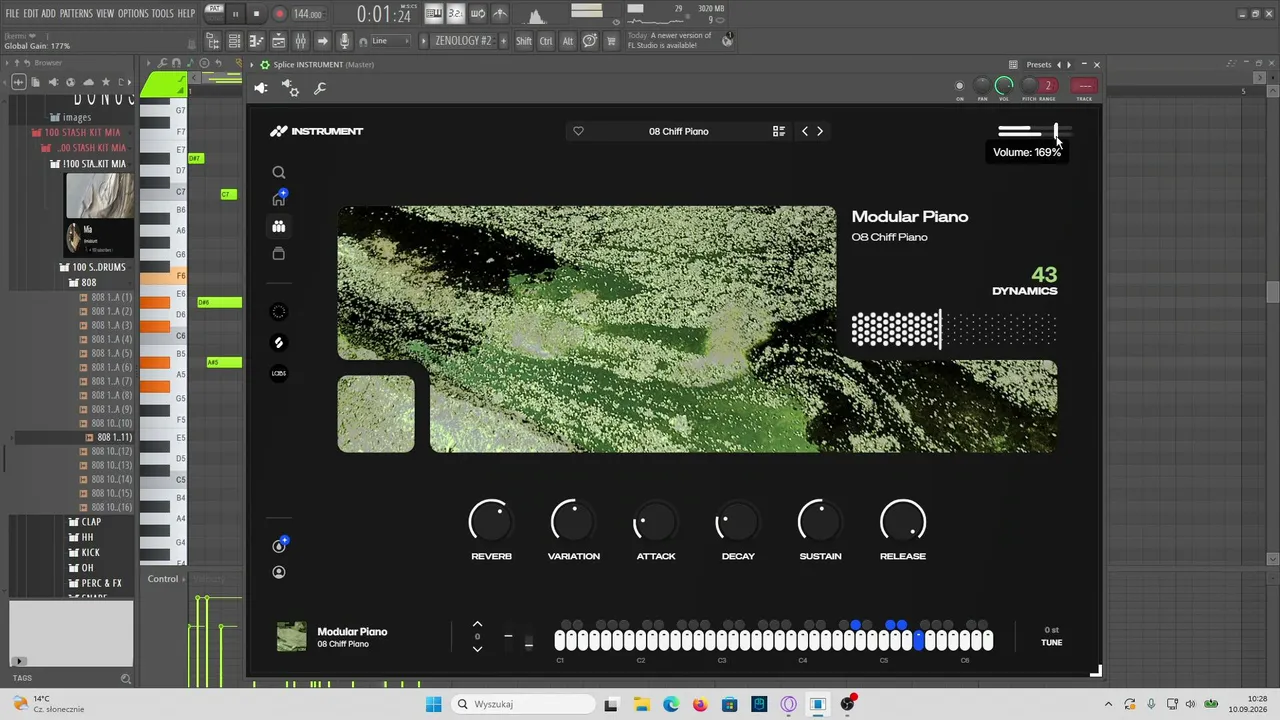Viewport: 1280px width, 720px height.
Task: Open the preset list grid icon
Action: [779, 131]
